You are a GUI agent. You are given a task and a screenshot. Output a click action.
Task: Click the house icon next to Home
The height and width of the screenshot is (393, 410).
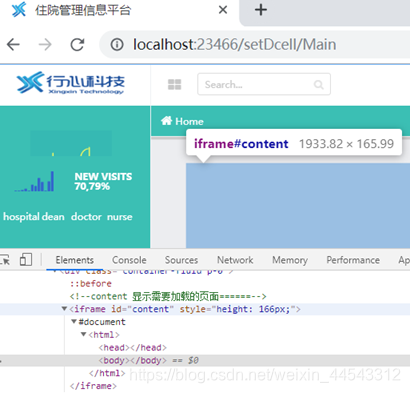point(166,120)
